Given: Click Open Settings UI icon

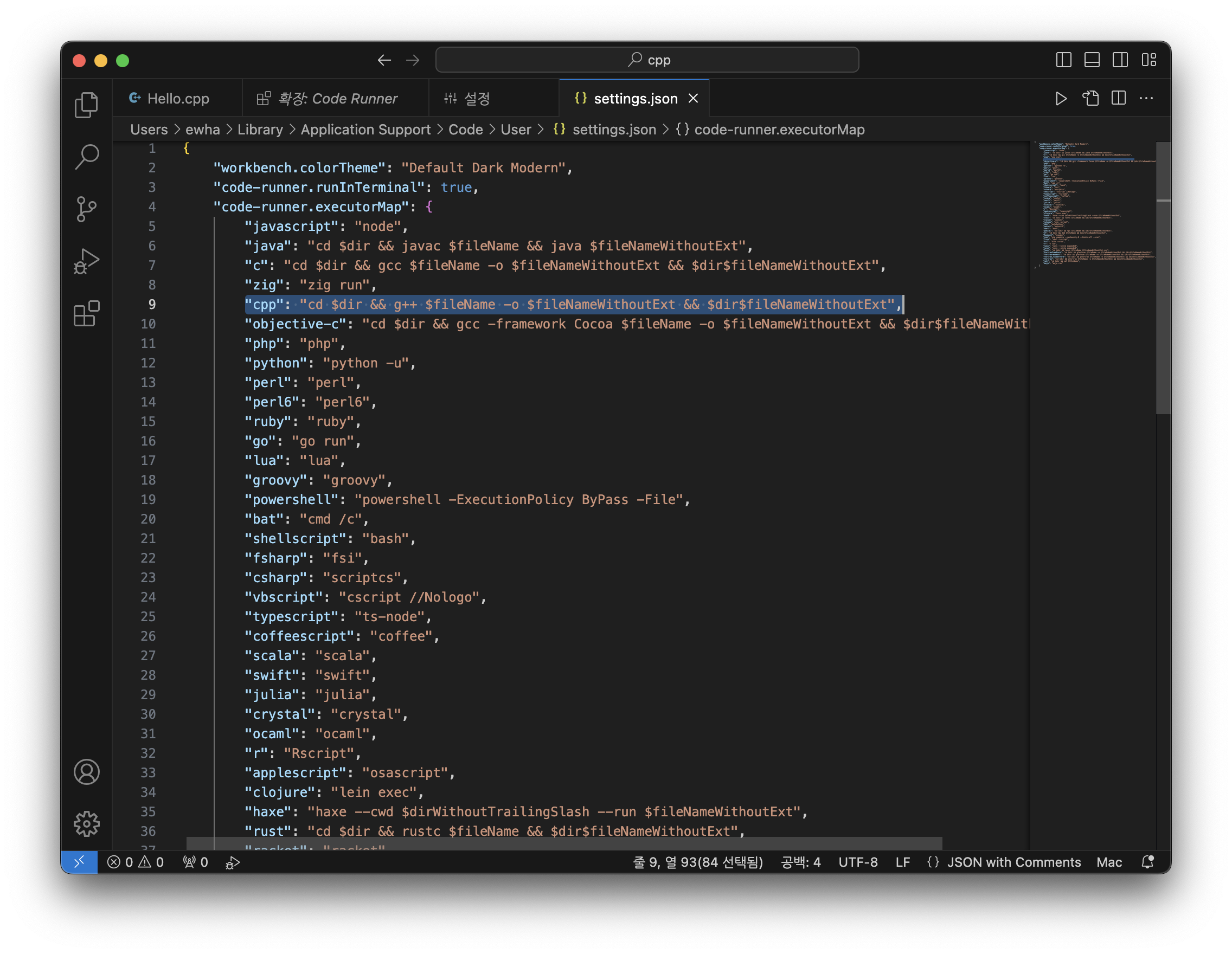Looking at the screenshot, I should click(1090, 99).
